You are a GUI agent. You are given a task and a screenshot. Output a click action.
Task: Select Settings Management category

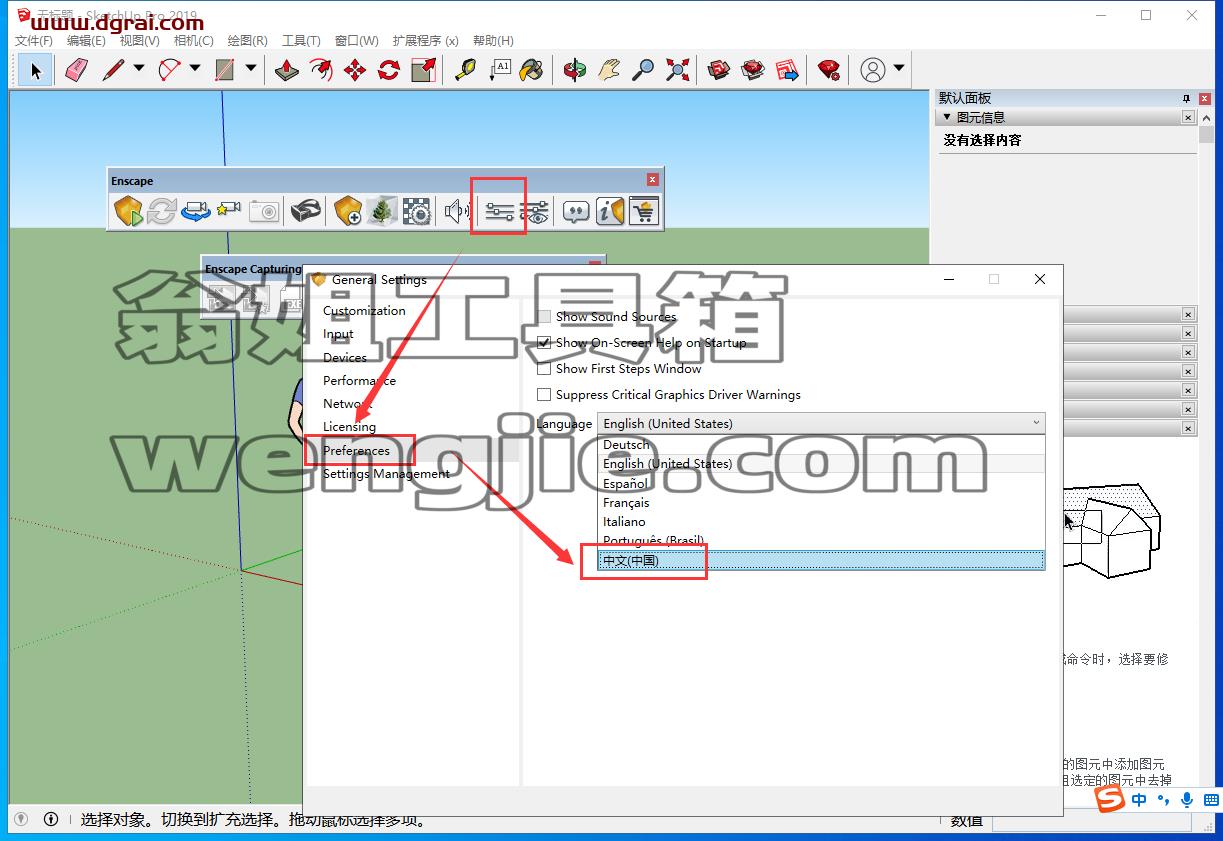[386, 474]
